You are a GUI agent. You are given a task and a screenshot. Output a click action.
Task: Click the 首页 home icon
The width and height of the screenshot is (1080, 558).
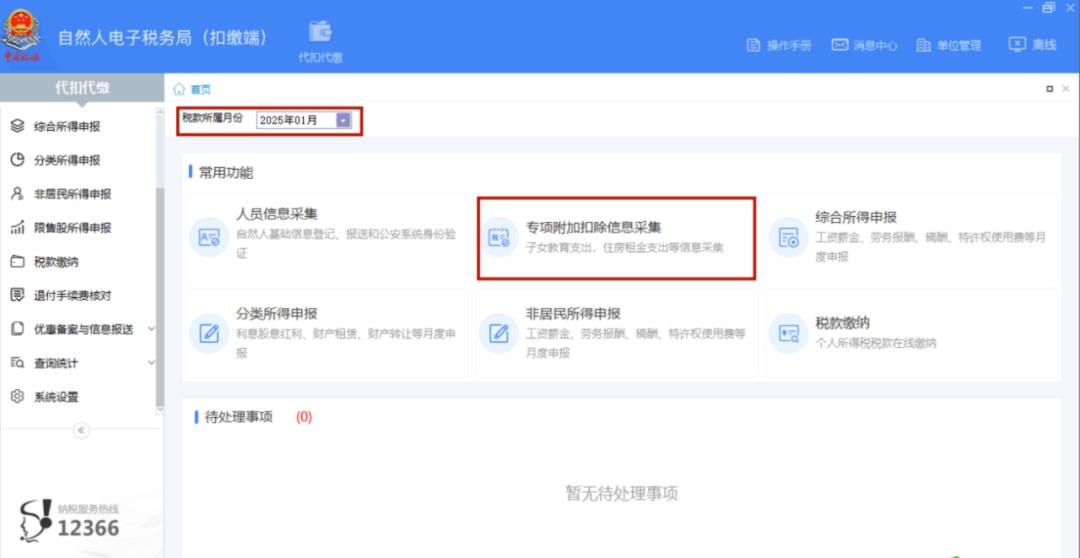pyautogui.click(x=179, y=89)
